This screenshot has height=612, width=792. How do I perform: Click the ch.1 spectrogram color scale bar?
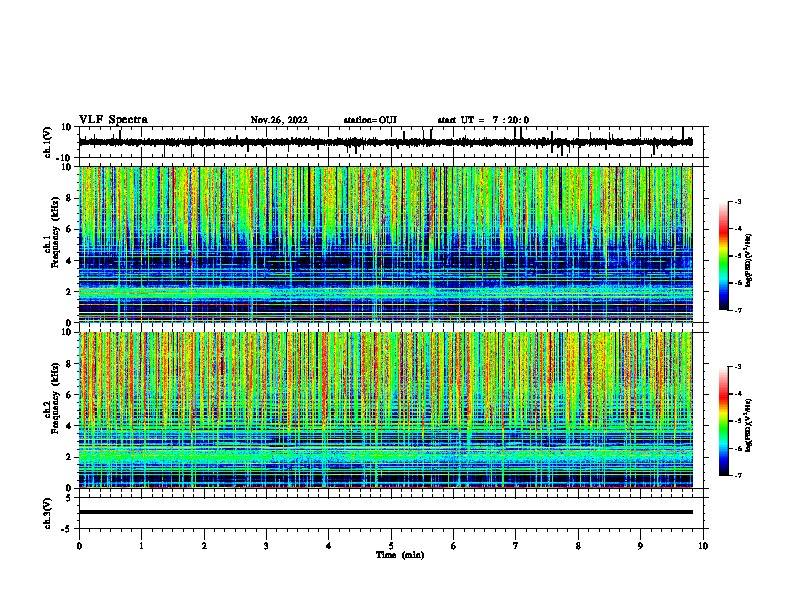[724, 256]
